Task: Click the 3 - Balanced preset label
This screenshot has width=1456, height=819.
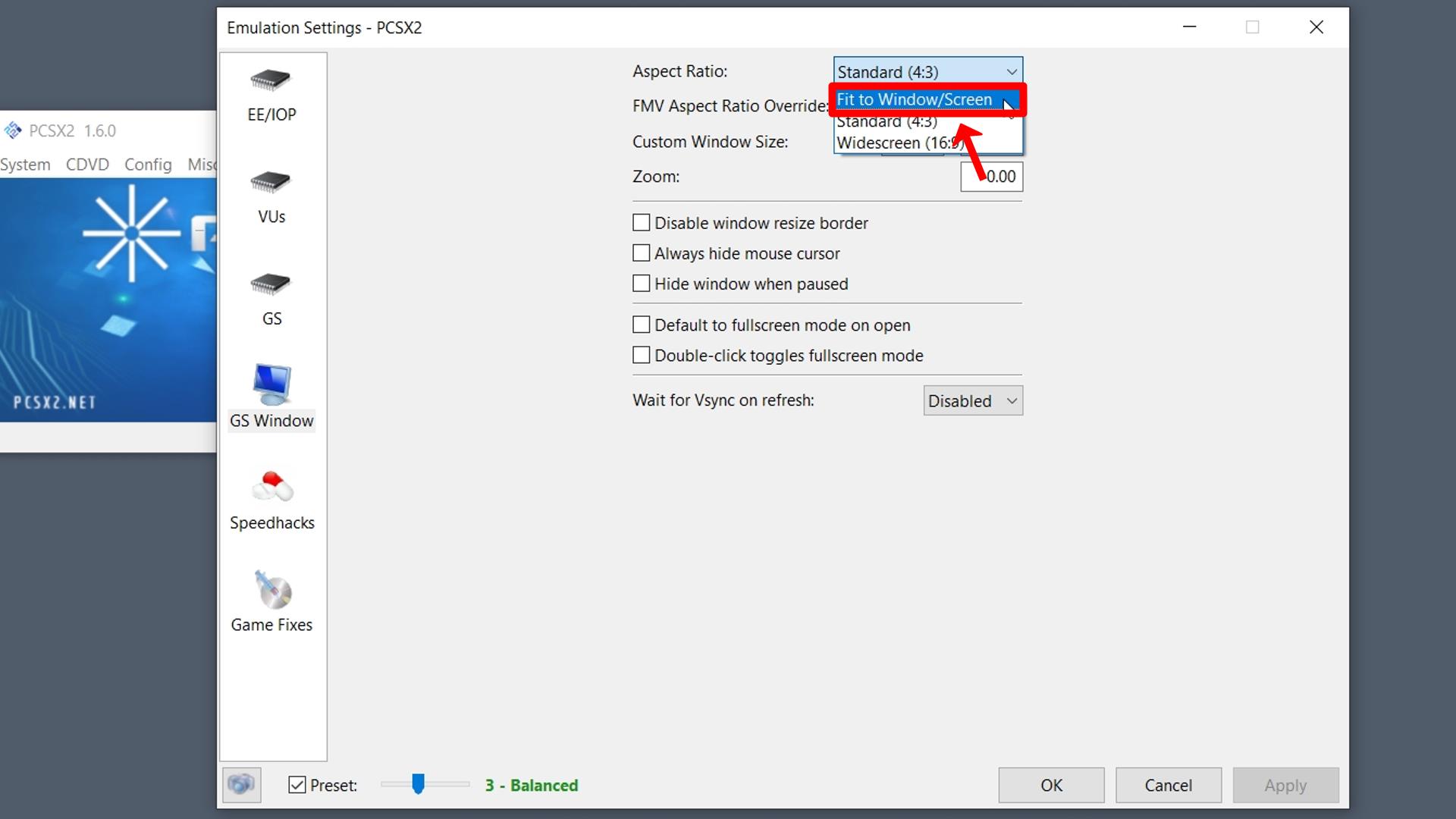Action: pos(532,785)
